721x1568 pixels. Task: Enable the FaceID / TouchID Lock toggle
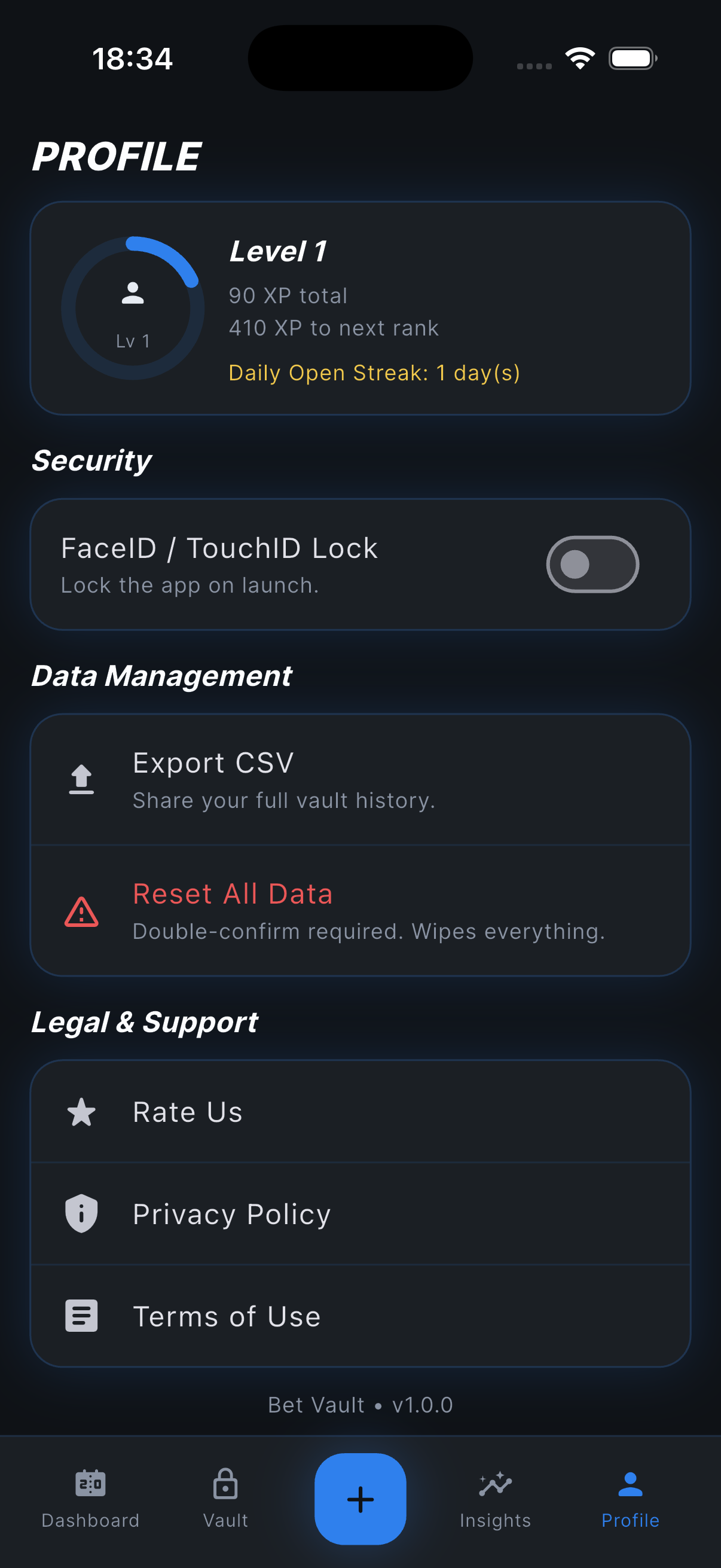[592, 564]
